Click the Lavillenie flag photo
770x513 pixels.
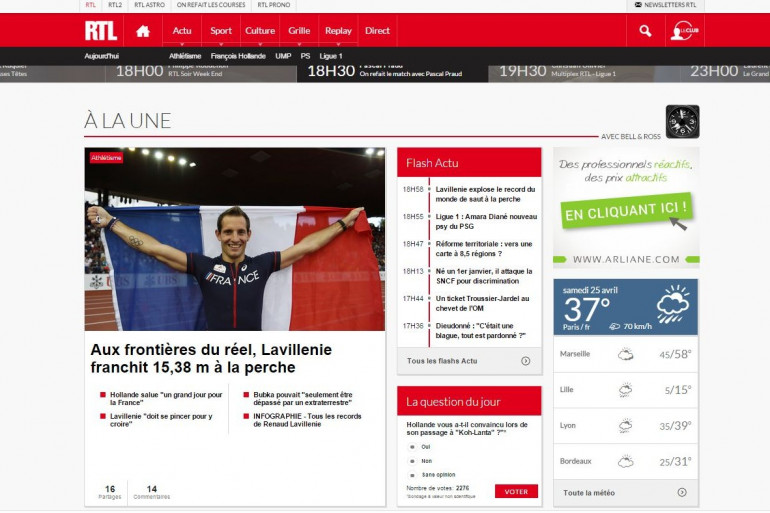point(234,240)
